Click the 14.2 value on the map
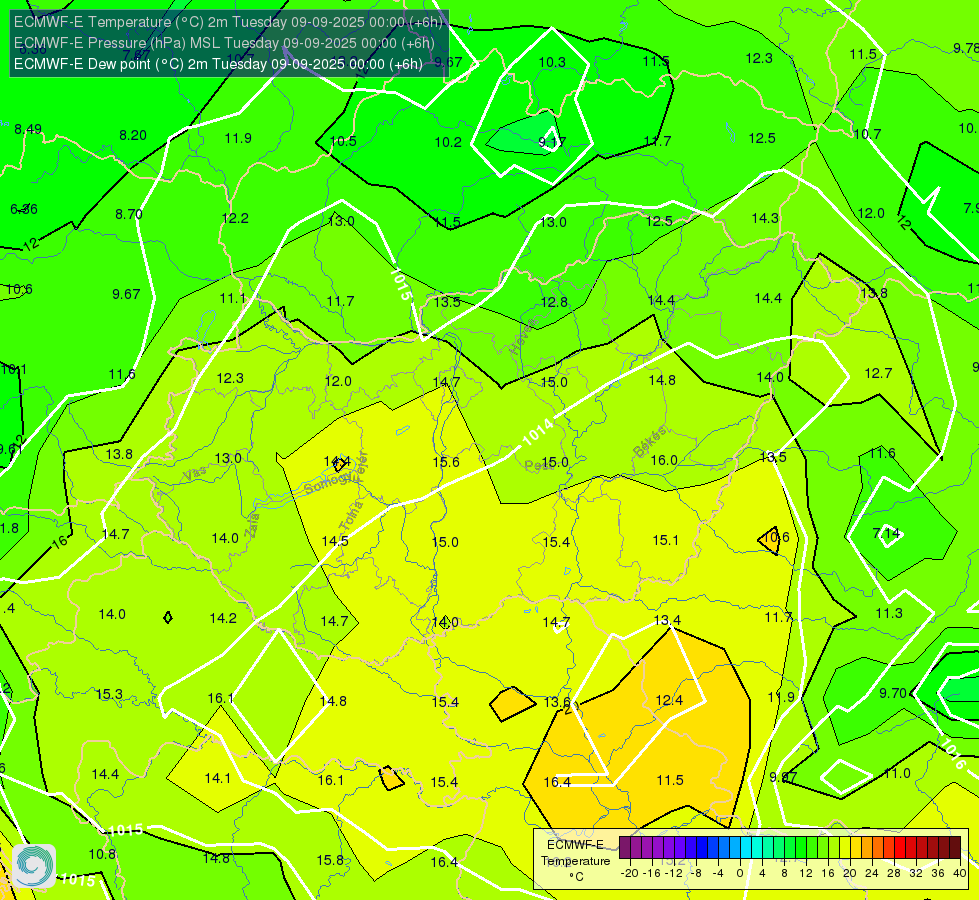The width and height of the screenshot is (979, 900). 223,618
